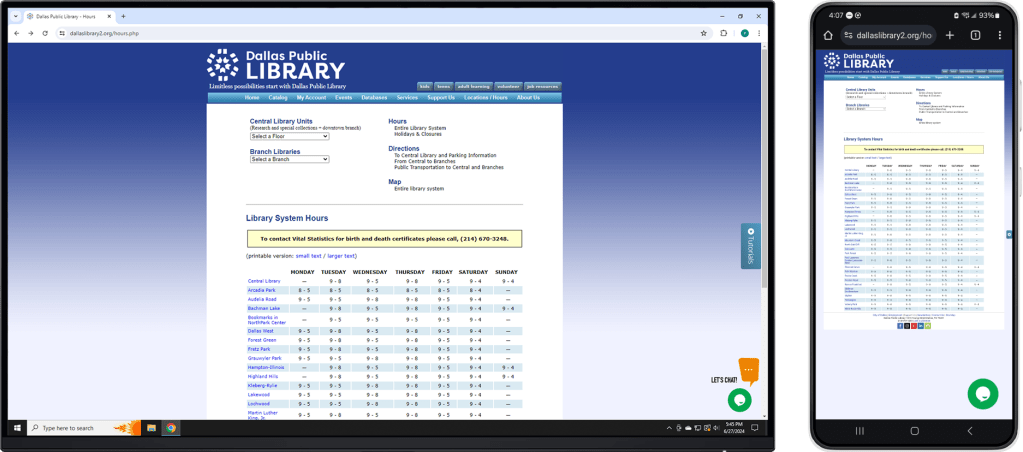Image resolution: width=1023 pixels, height=452 pixels.
Task: Open the desktop Chrome three-dot menu
Action: pyautogui.click(x=759, y=33)
